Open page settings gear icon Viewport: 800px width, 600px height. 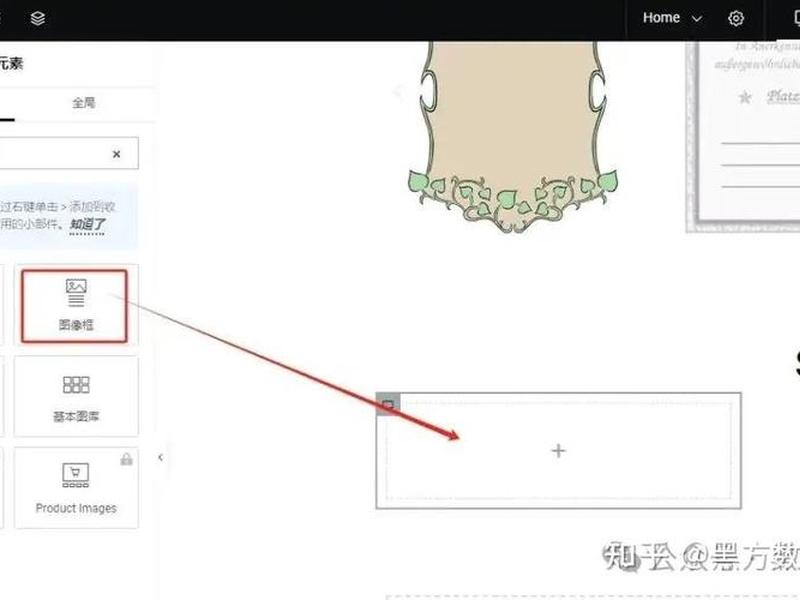(736, 19)
